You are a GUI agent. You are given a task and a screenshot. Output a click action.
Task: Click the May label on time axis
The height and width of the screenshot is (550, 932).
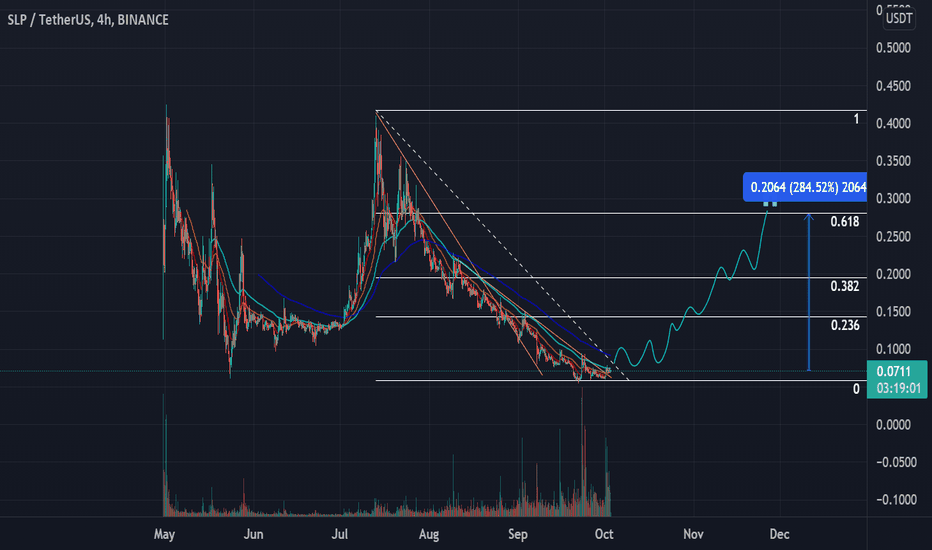pos(164,535)
